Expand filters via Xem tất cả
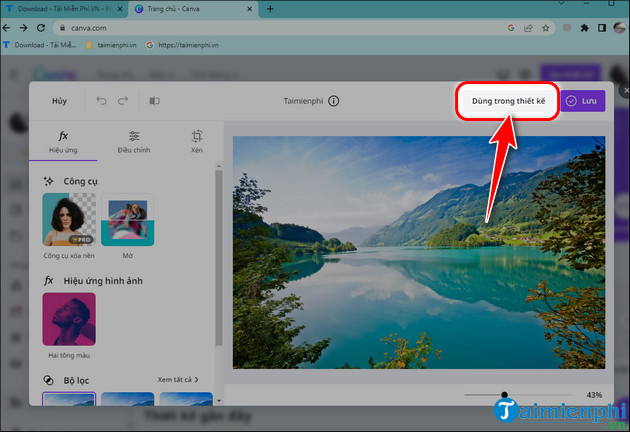630x432 pixels. click(x=178, y=379)
